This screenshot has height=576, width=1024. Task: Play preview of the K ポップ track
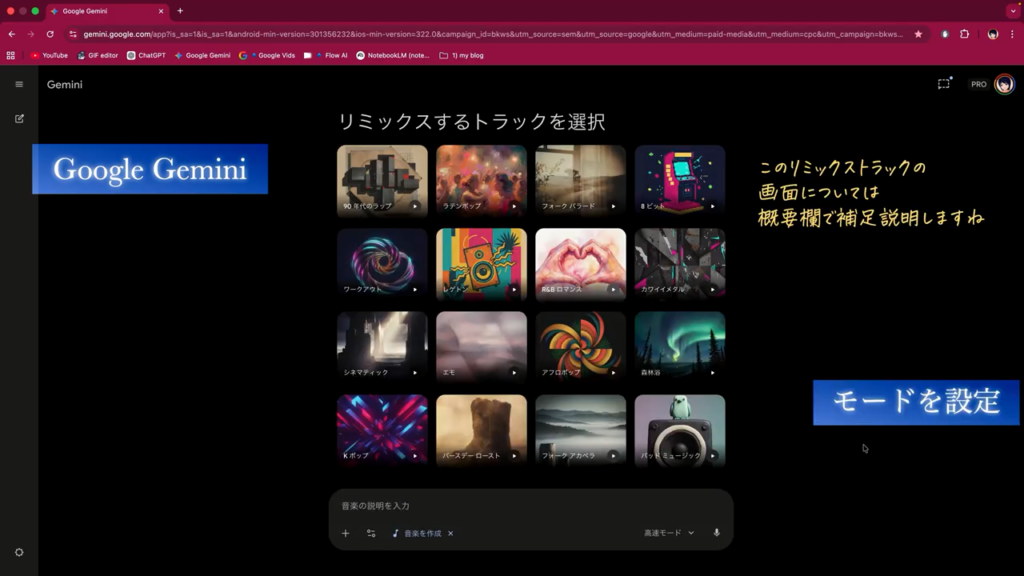pyautogui.click(x=415, y=455)
